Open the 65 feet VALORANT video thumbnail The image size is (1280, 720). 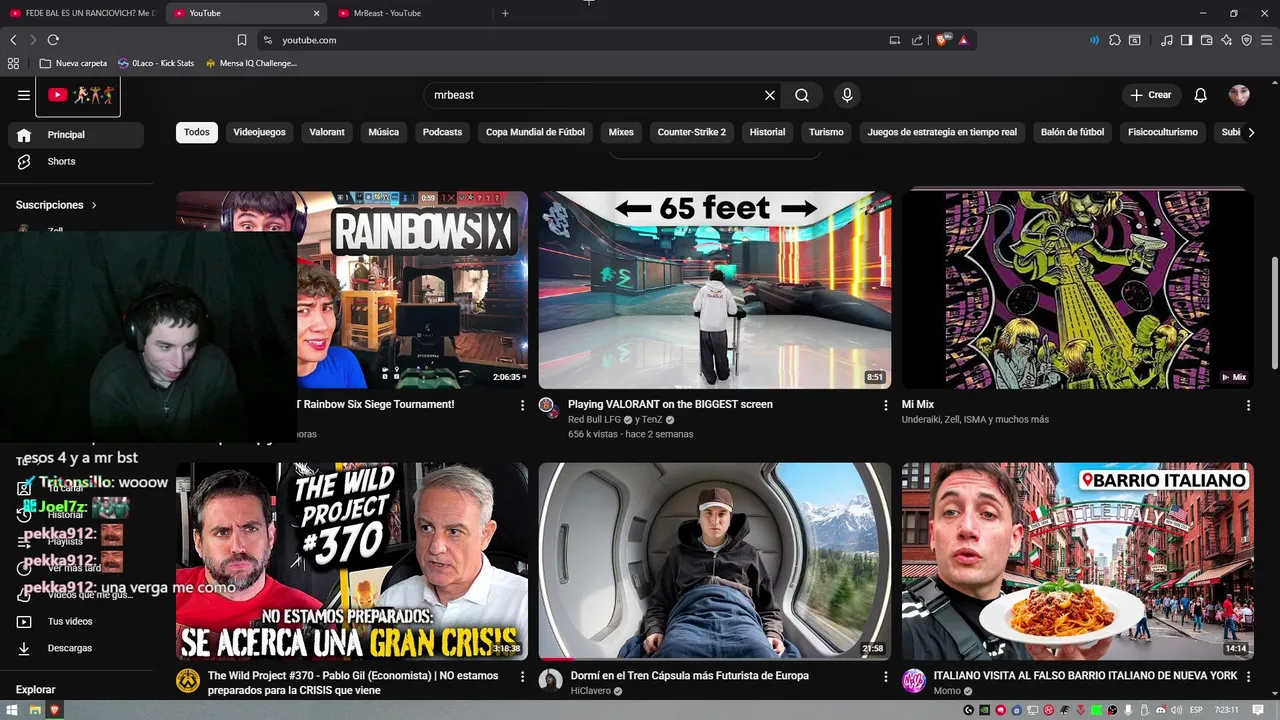click(715, 290)
